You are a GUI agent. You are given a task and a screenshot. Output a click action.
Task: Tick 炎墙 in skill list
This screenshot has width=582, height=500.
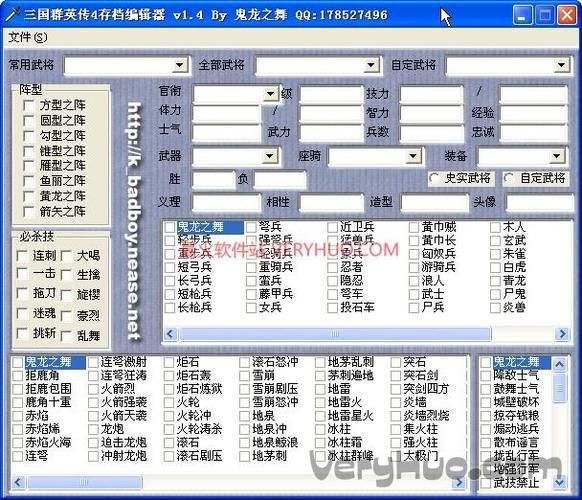click(396, 402)
